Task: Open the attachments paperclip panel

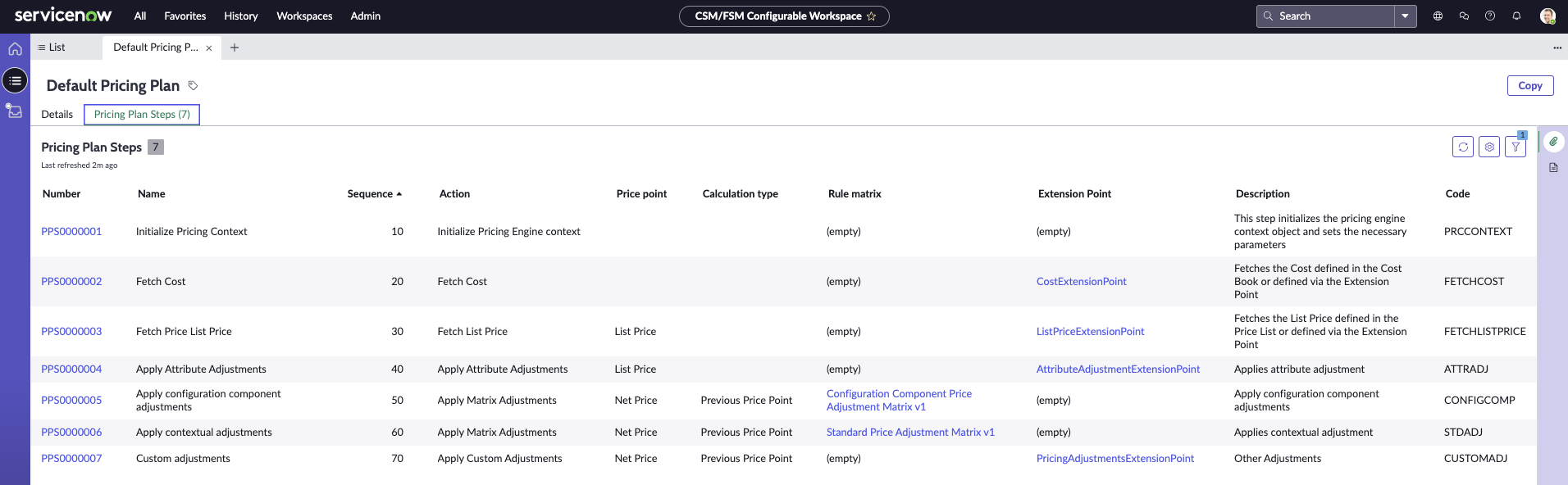Action: point(1553,142)
